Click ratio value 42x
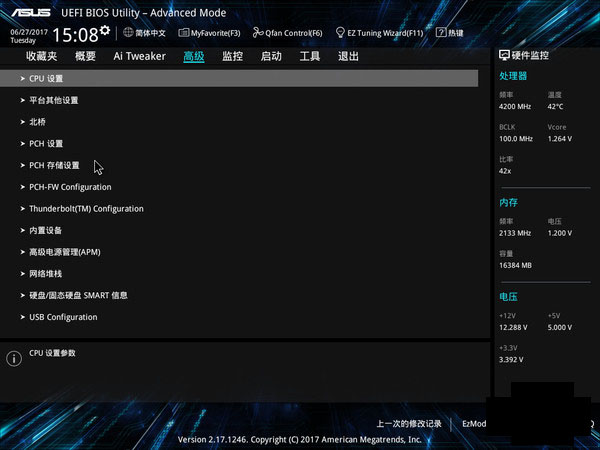The height and width of the screenshot is (450, 600). tap(505, 171)
